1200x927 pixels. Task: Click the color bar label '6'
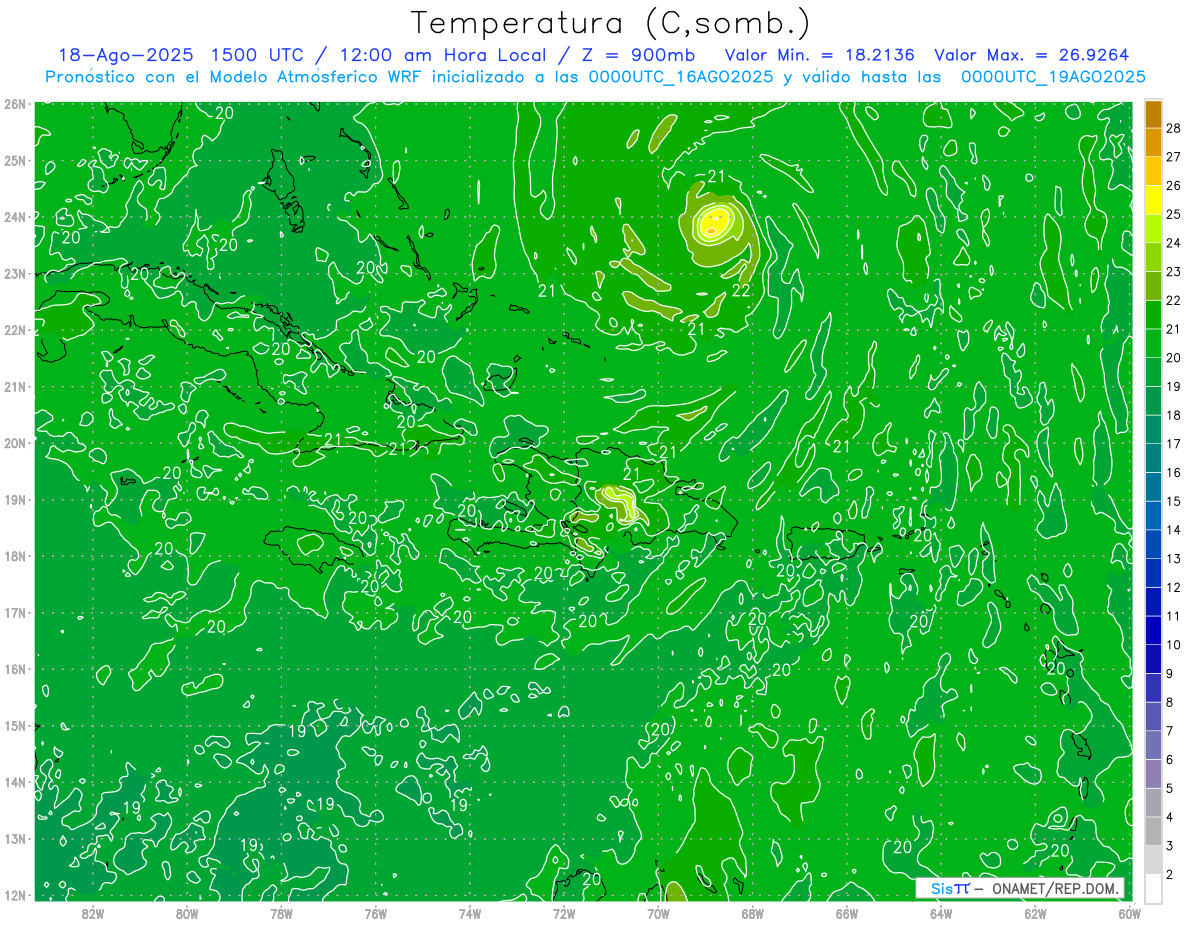1170,760
